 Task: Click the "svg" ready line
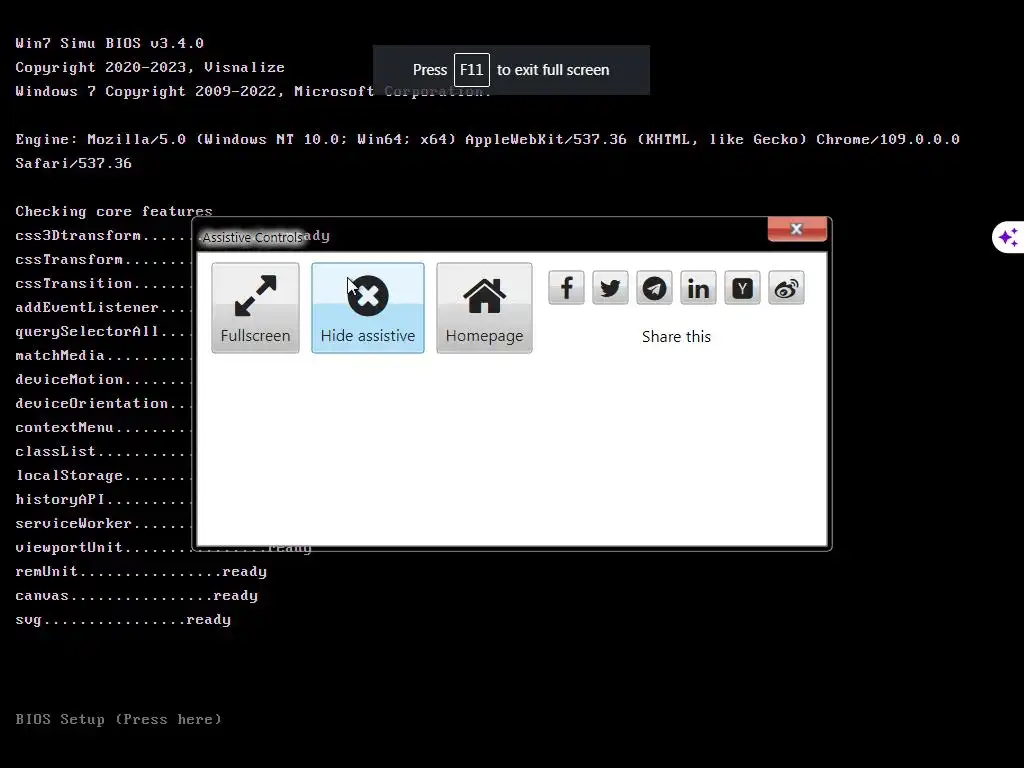pyautogui.click(x=123, y=620)
